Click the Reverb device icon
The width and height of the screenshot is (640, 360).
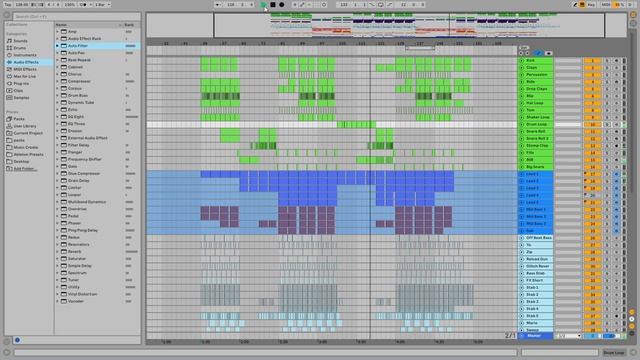pos(64,251)
